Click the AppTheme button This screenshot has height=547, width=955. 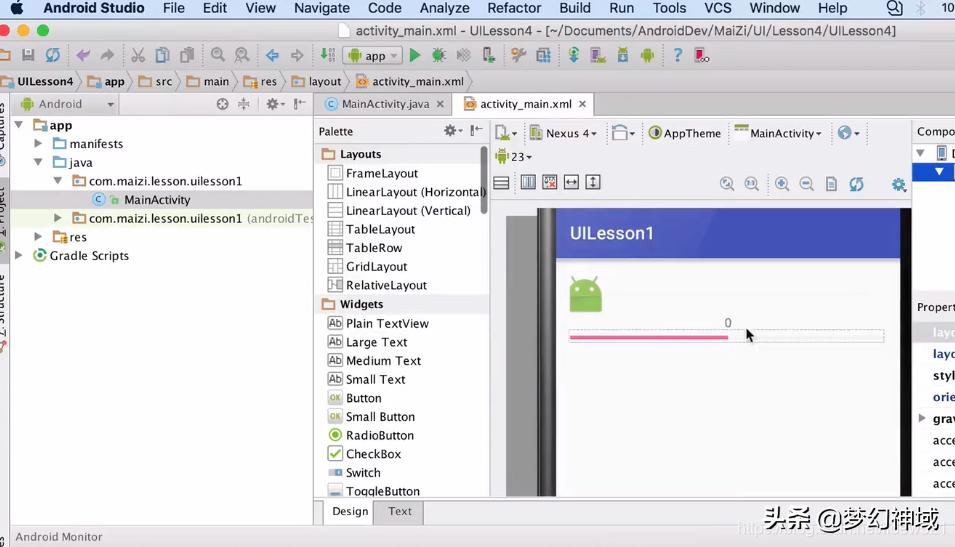[x=685, y=133]
